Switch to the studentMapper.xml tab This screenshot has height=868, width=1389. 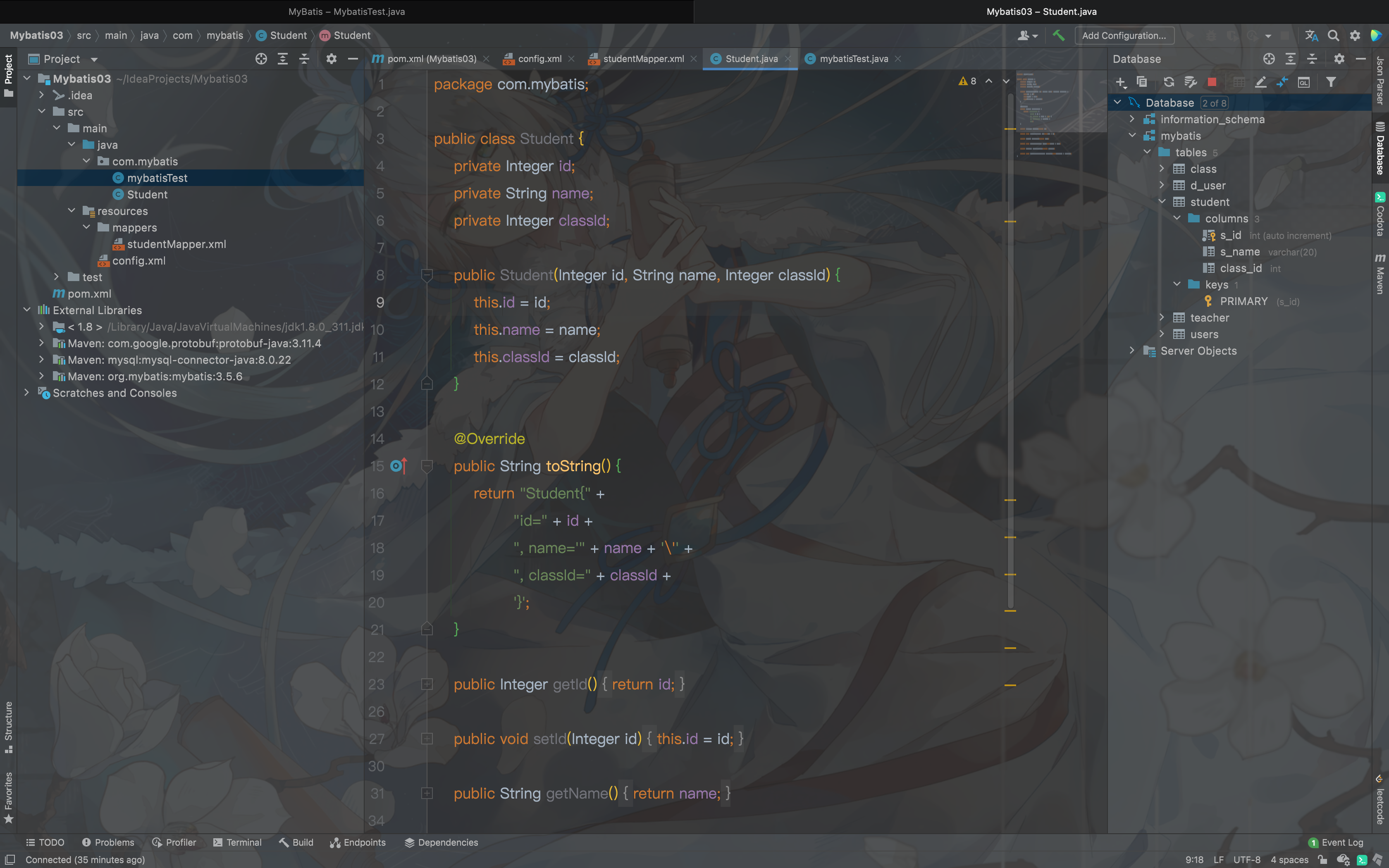[x=643, y=59]
